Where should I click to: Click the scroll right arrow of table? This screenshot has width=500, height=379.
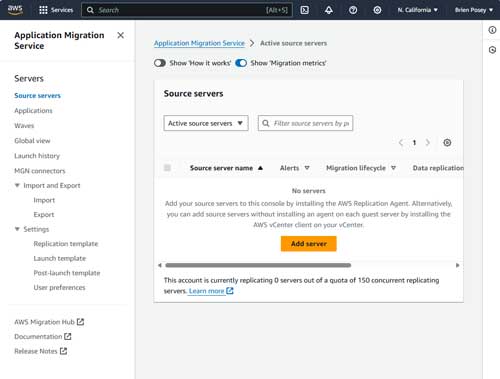point(457,265)
